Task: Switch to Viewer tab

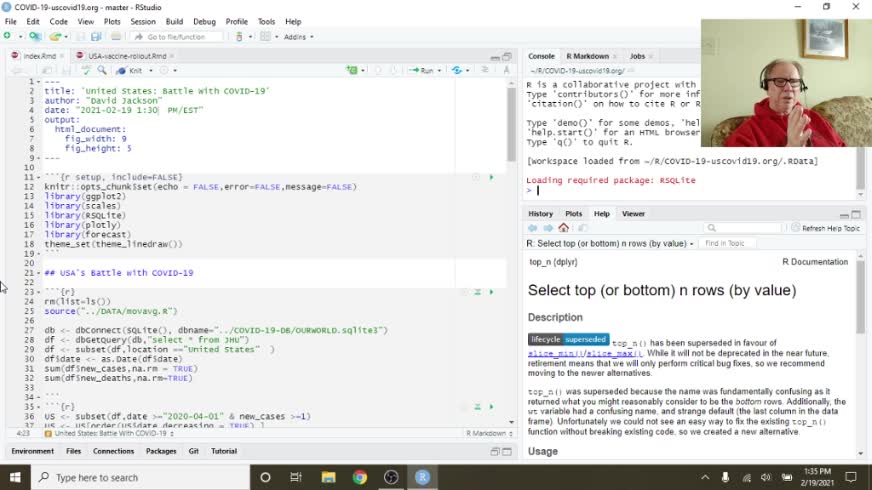Action: click(x=633, y=214)
